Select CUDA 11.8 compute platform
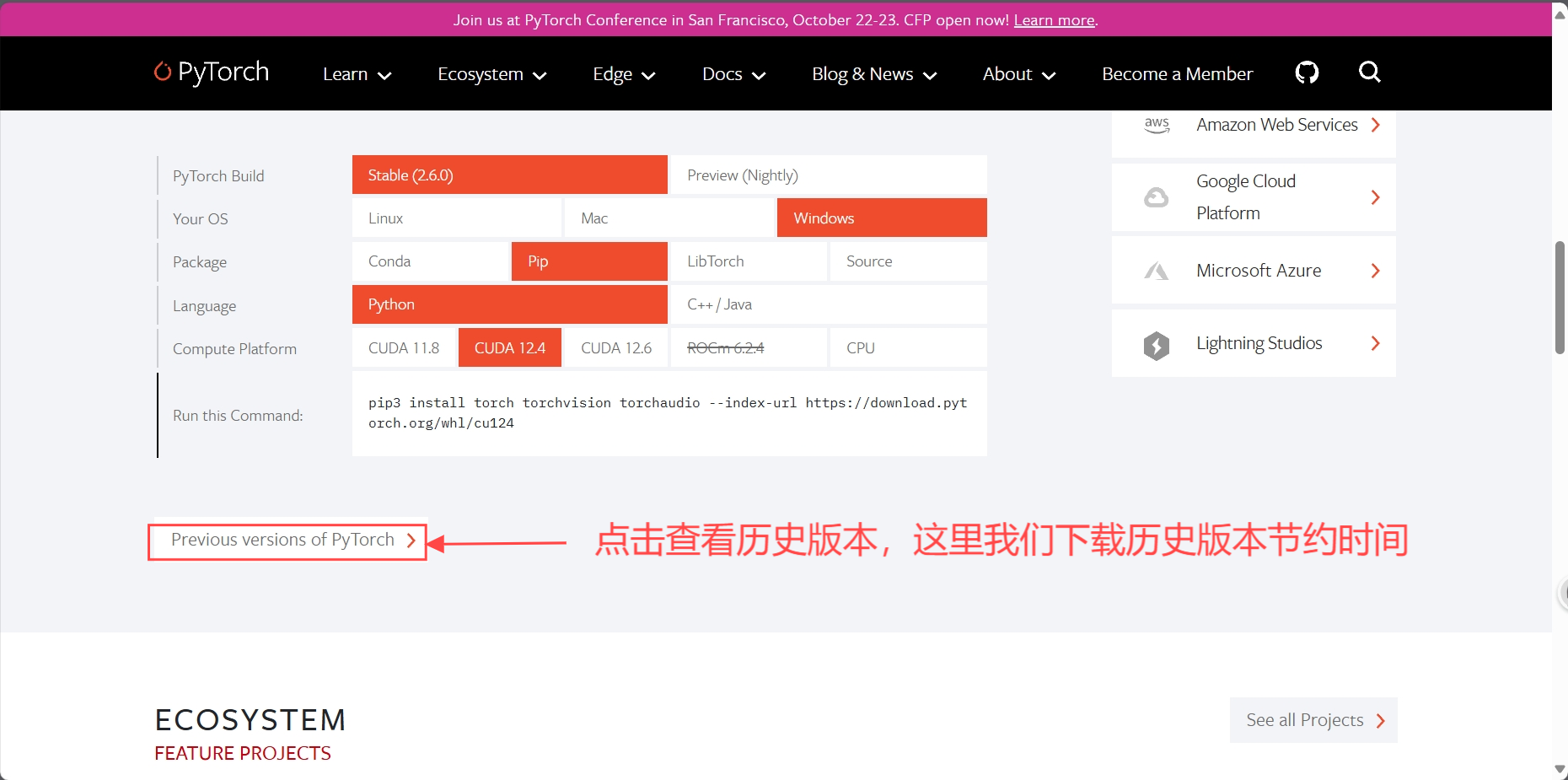The height and width of the screenshot is (780, 1568). point(404,347)
